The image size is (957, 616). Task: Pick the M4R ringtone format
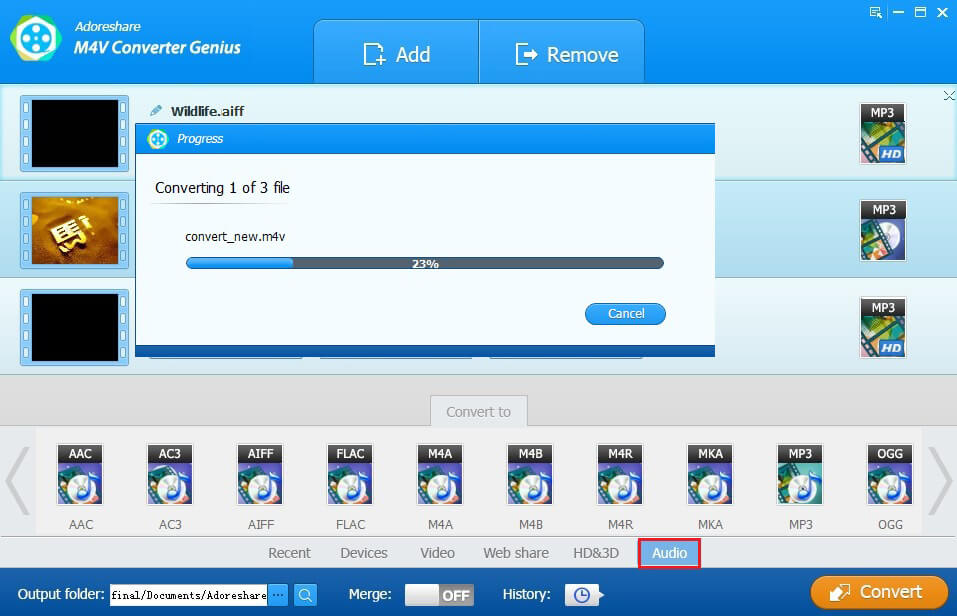coord(620,474)
